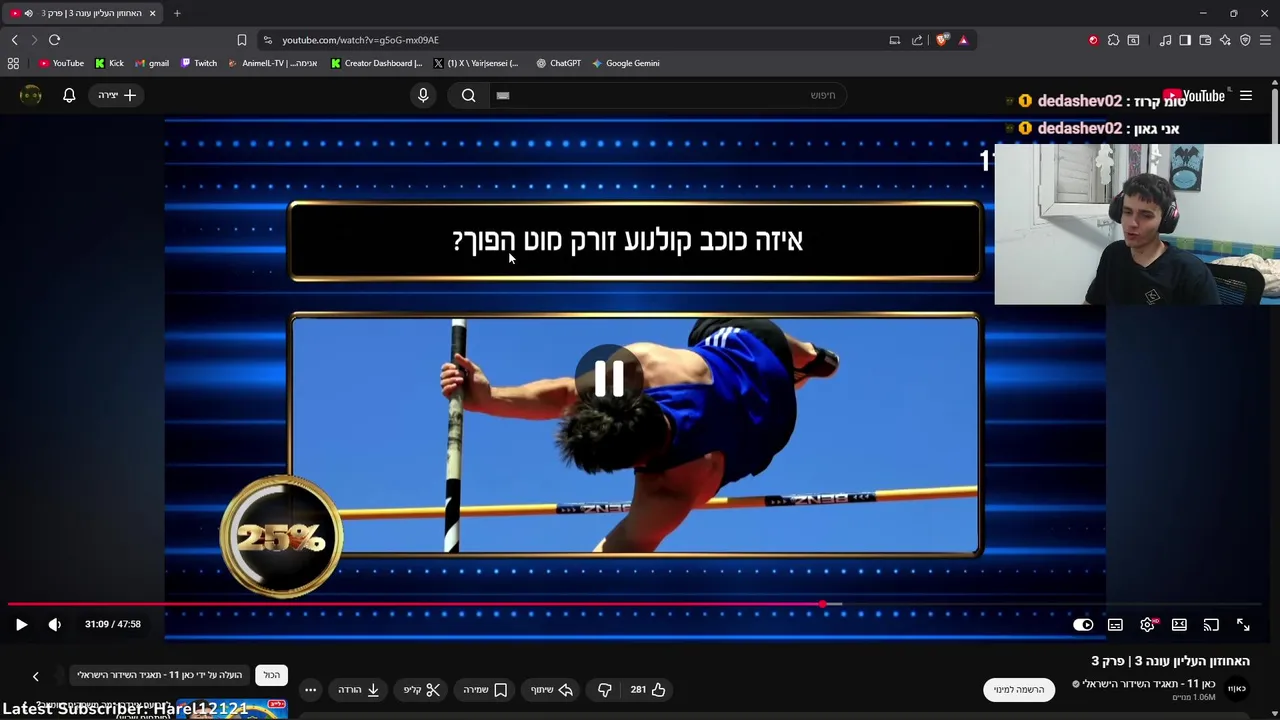This screenshot has width=1280, height=720.
Task: Click the red recording extension icon
Action: (1093, 40)
